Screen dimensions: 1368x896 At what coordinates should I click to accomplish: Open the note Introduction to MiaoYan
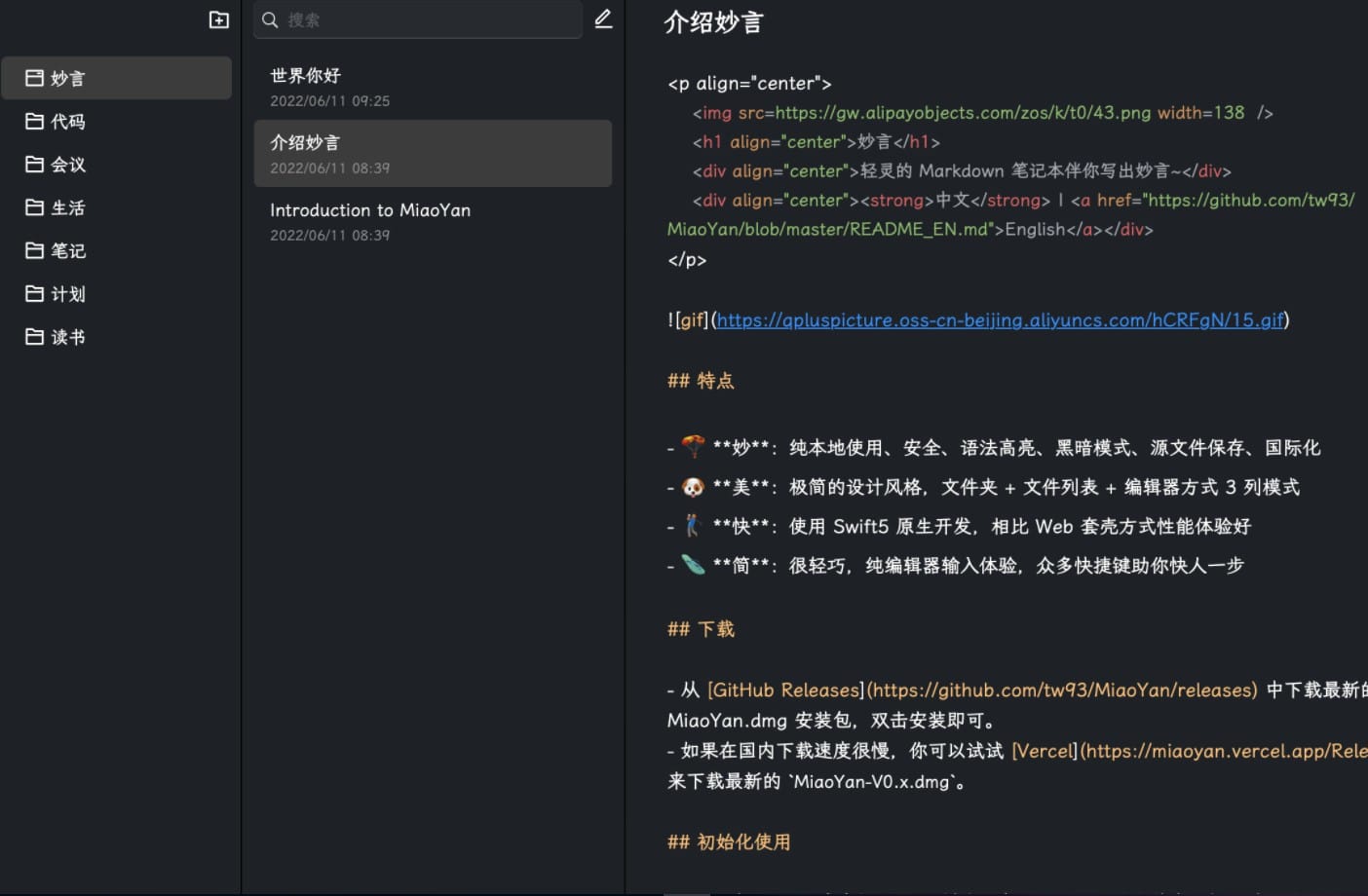pos(433,221)
